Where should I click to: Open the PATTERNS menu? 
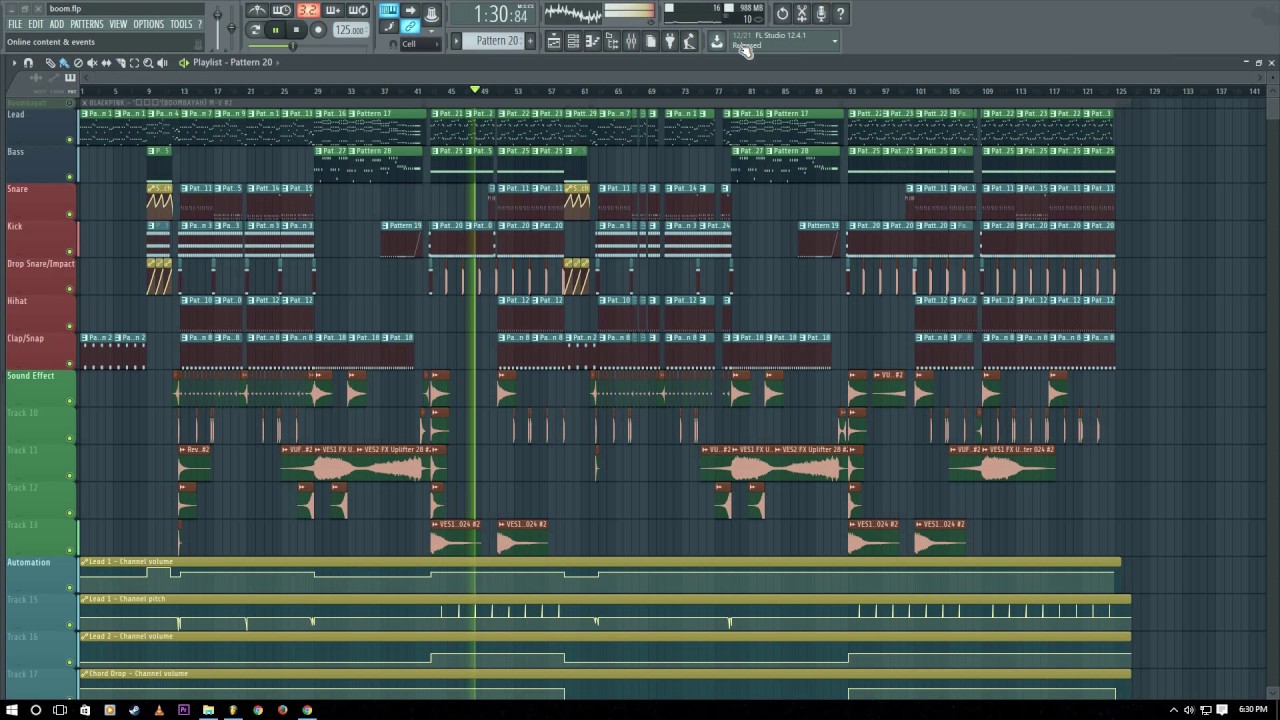pos(86,24)
